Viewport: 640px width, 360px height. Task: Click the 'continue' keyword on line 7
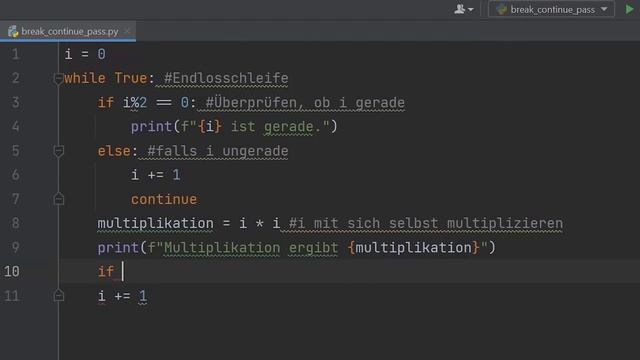(x=164, y=199)
